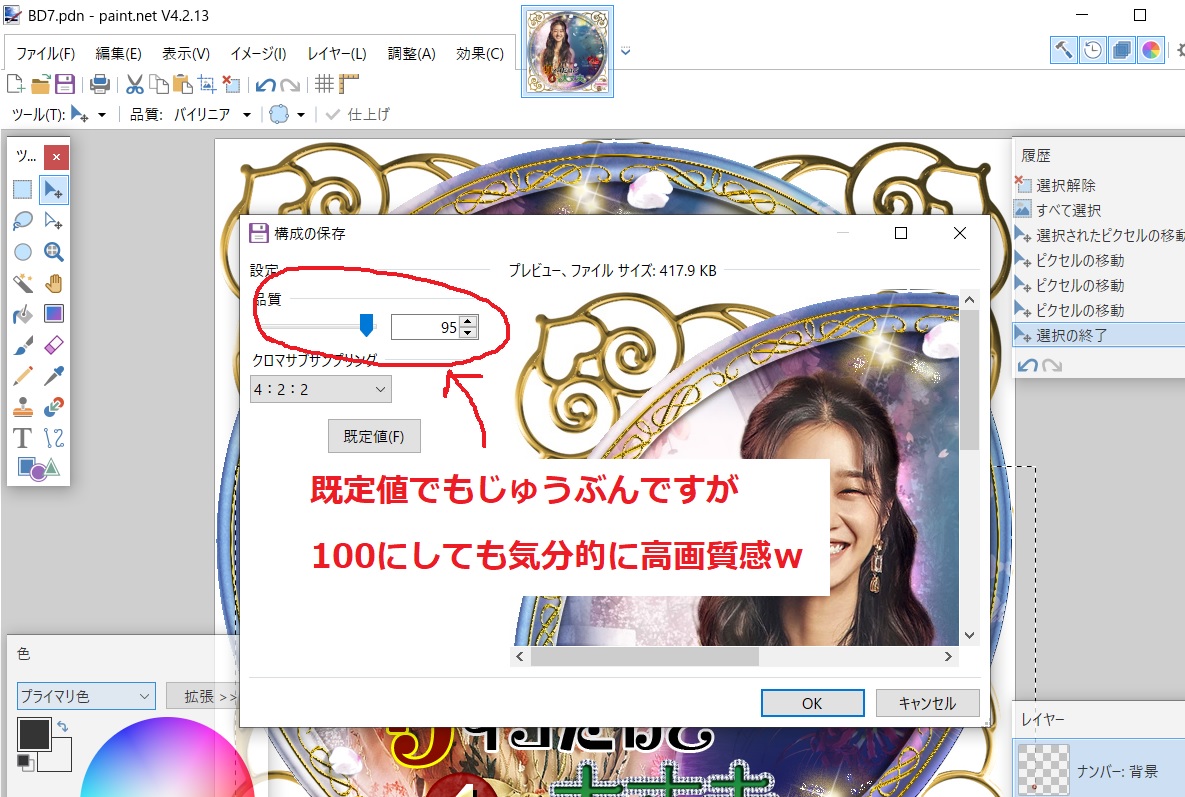Open the ファイル(F) menu
The image size is (1185, 797).
click(45, 54)
